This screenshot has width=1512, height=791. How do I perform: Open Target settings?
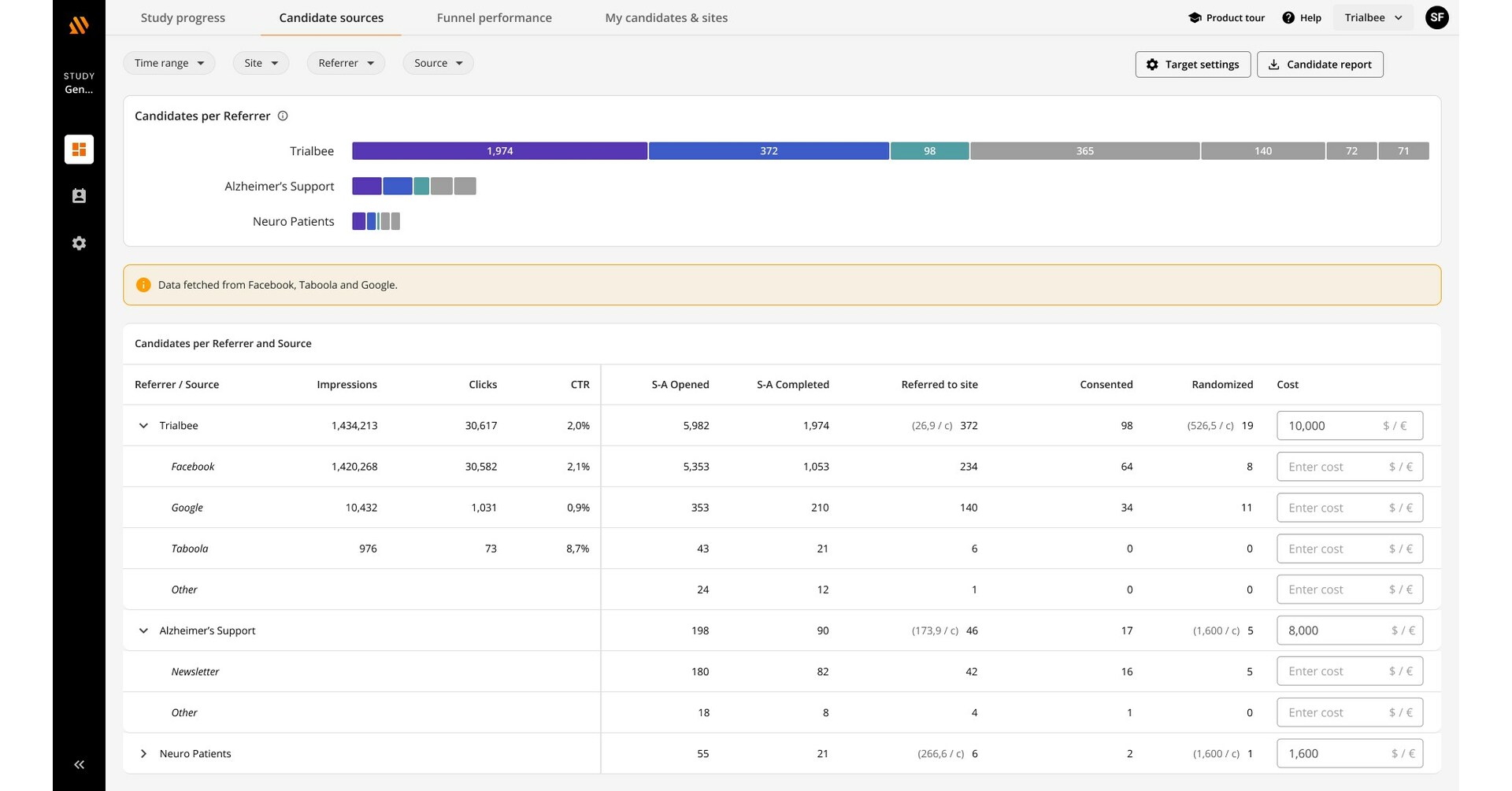coord(1192,64)
